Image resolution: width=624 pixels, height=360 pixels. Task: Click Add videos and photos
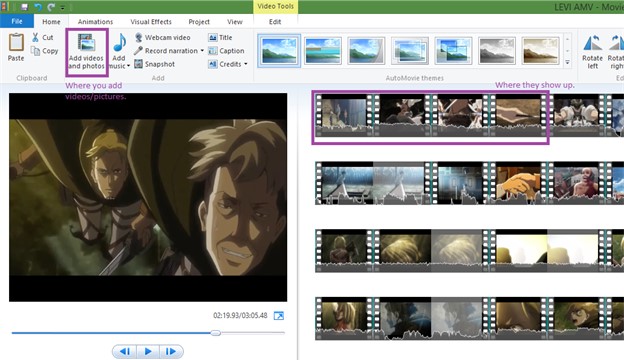point(86,52)
